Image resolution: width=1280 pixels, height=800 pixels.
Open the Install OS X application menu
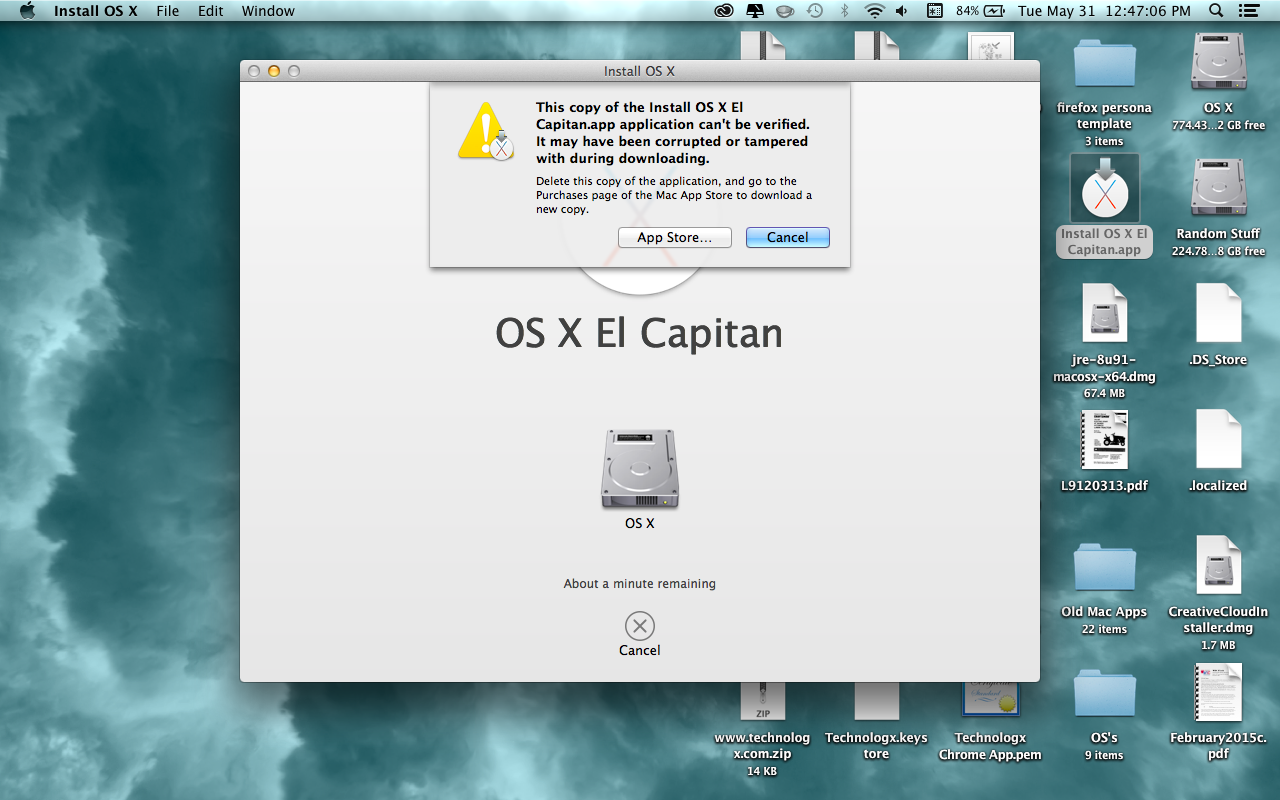coord(96,11)
